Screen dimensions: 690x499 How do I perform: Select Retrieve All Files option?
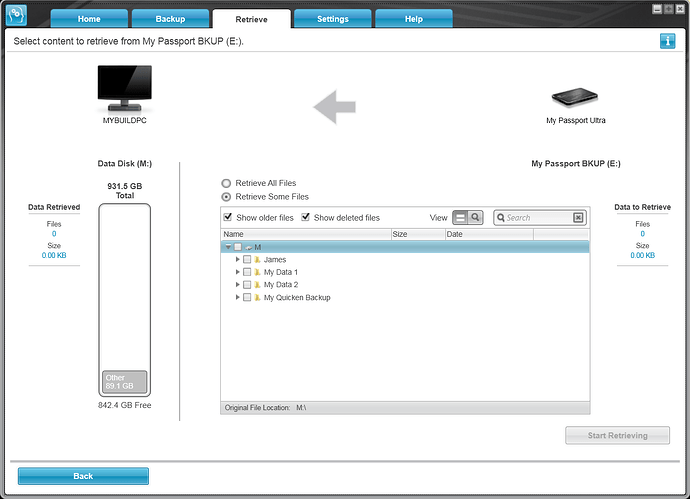tap(226, 183)
